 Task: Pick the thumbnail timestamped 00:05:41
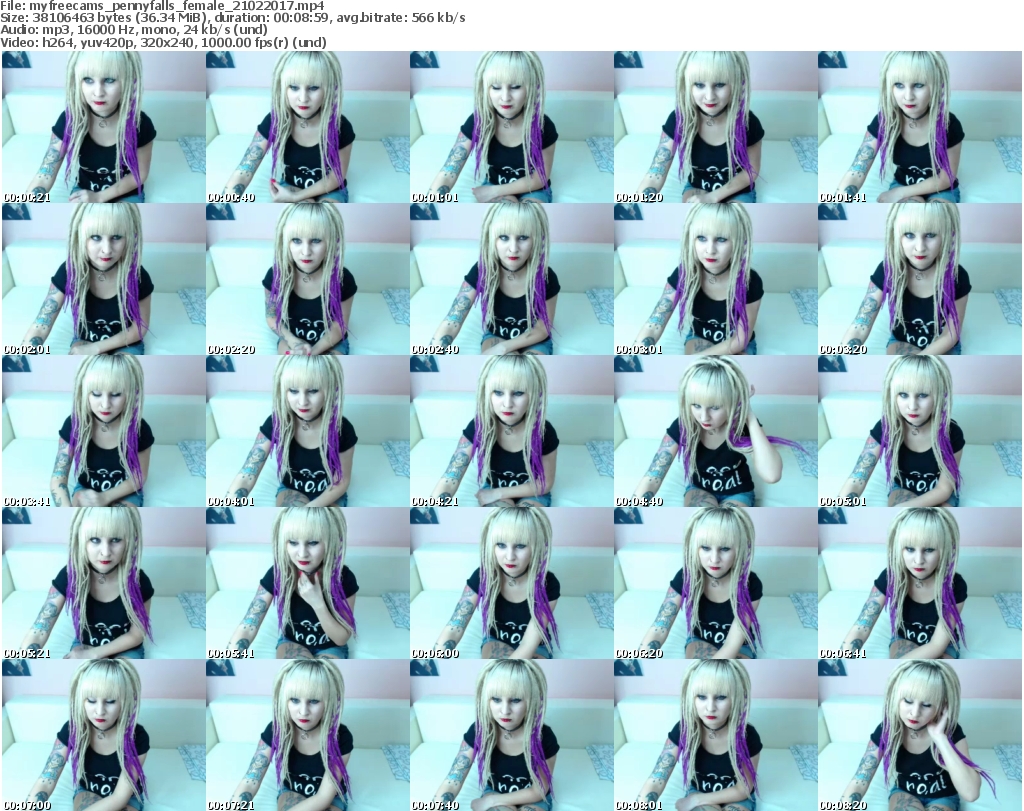(308, 583)
